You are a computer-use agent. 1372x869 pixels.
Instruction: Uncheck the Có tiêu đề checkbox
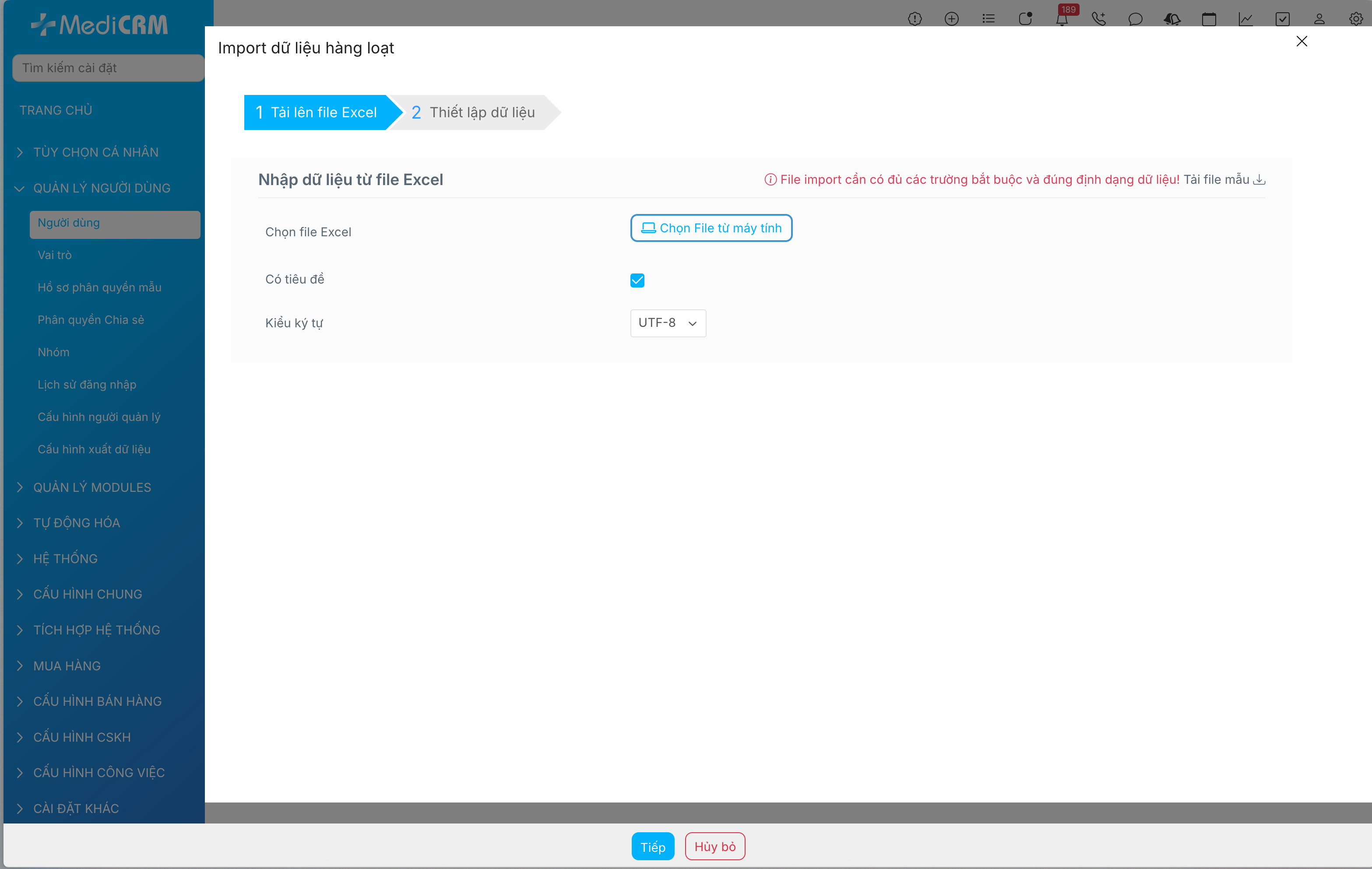[x=637, y=280]
